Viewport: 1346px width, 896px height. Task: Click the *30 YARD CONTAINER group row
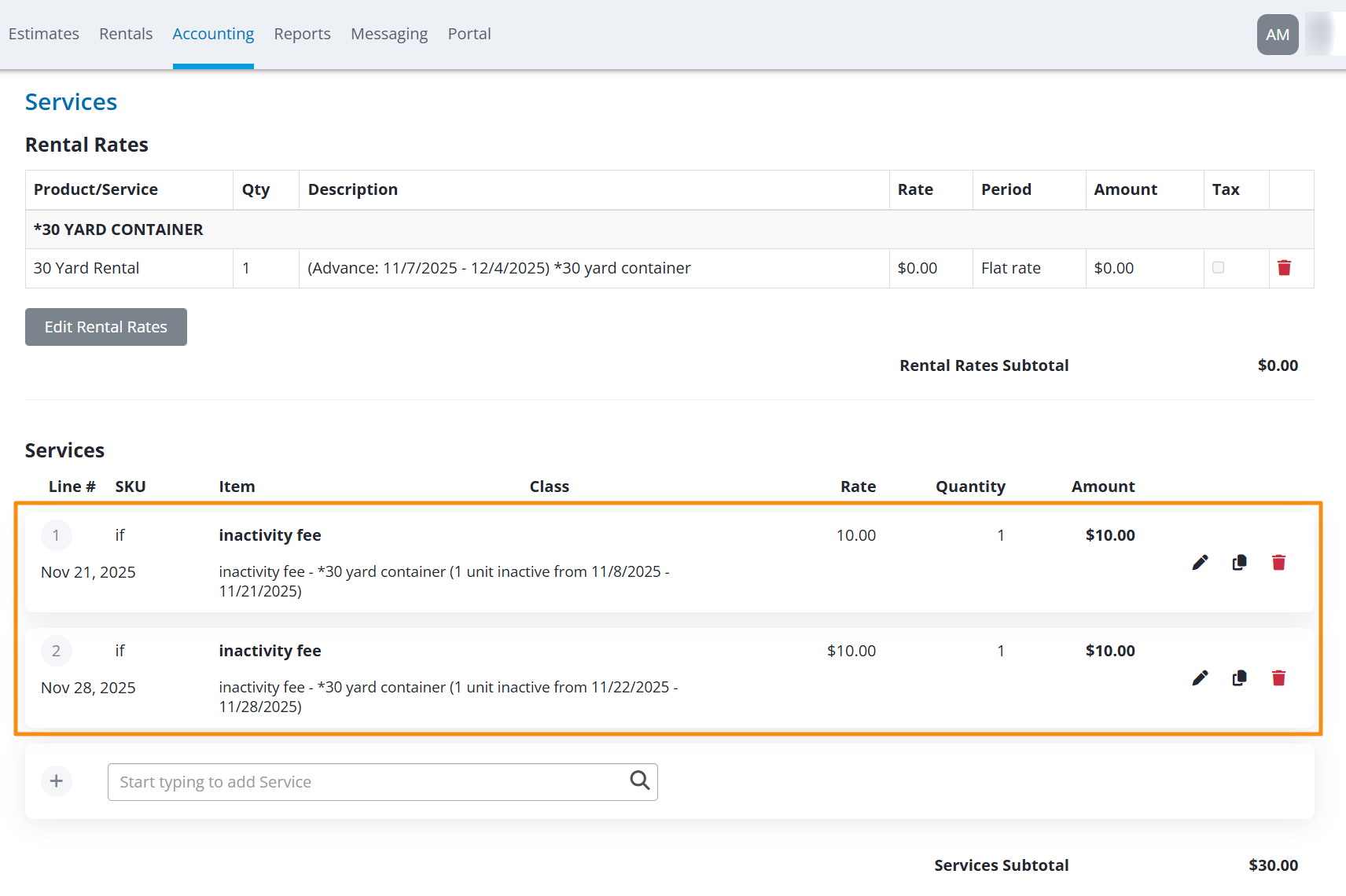click(x=670, y=230)
